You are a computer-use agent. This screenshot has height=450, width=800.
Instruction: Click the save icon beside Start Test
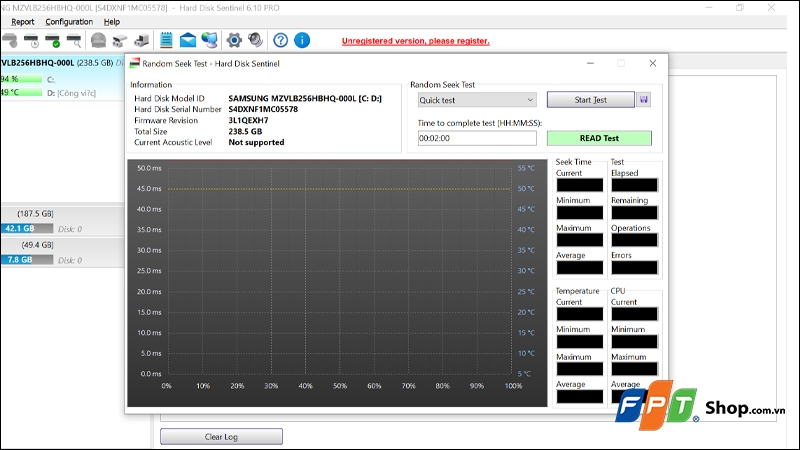(643, 99)
